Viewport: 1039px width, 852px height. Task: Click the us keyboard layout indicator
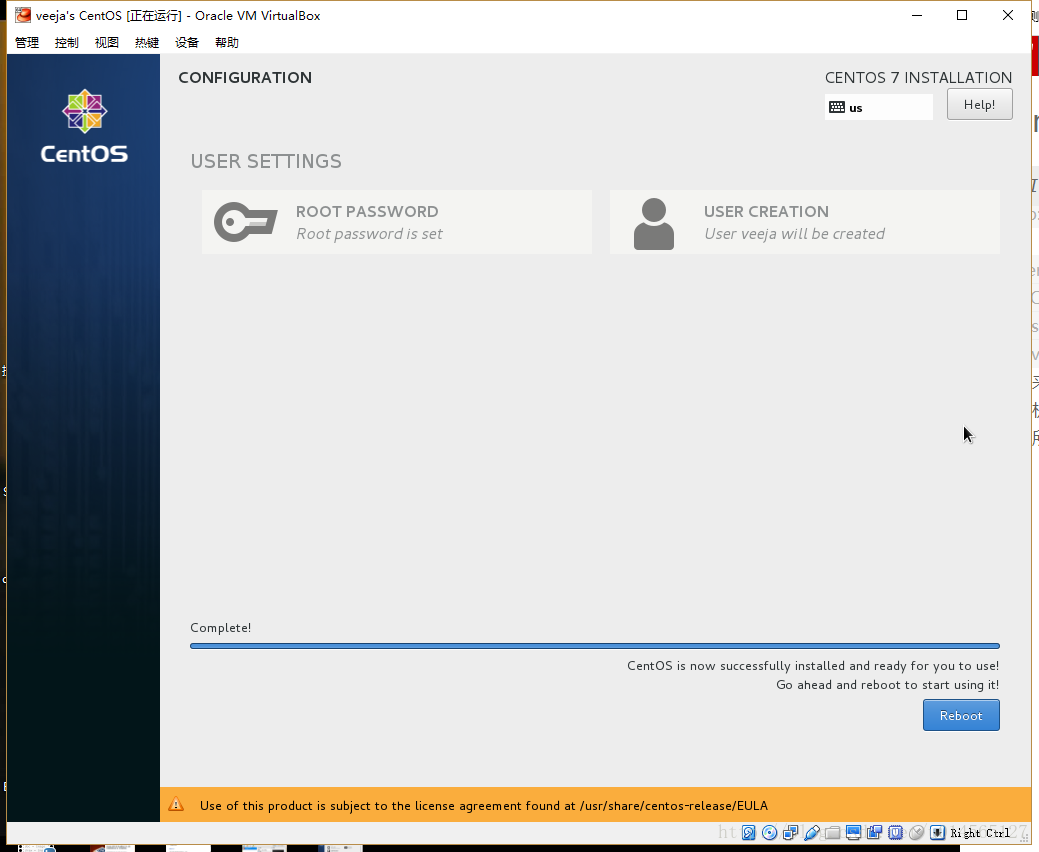point(879,107)
